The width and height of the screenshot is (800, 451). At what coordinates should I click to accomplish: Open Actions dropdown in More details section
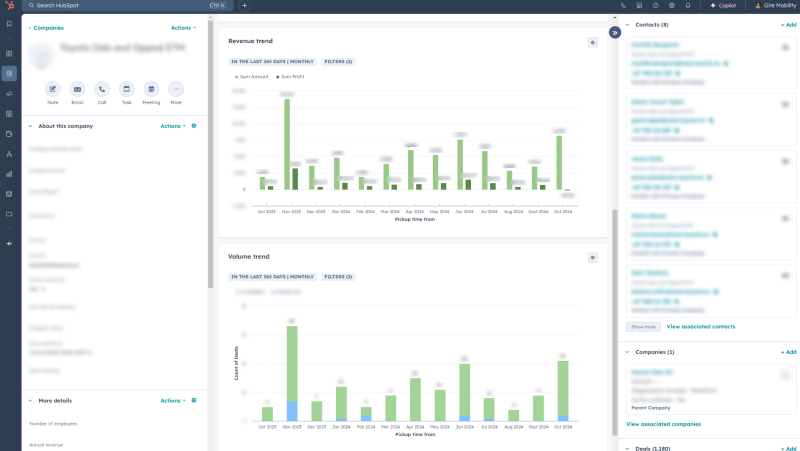pos(173,400)
